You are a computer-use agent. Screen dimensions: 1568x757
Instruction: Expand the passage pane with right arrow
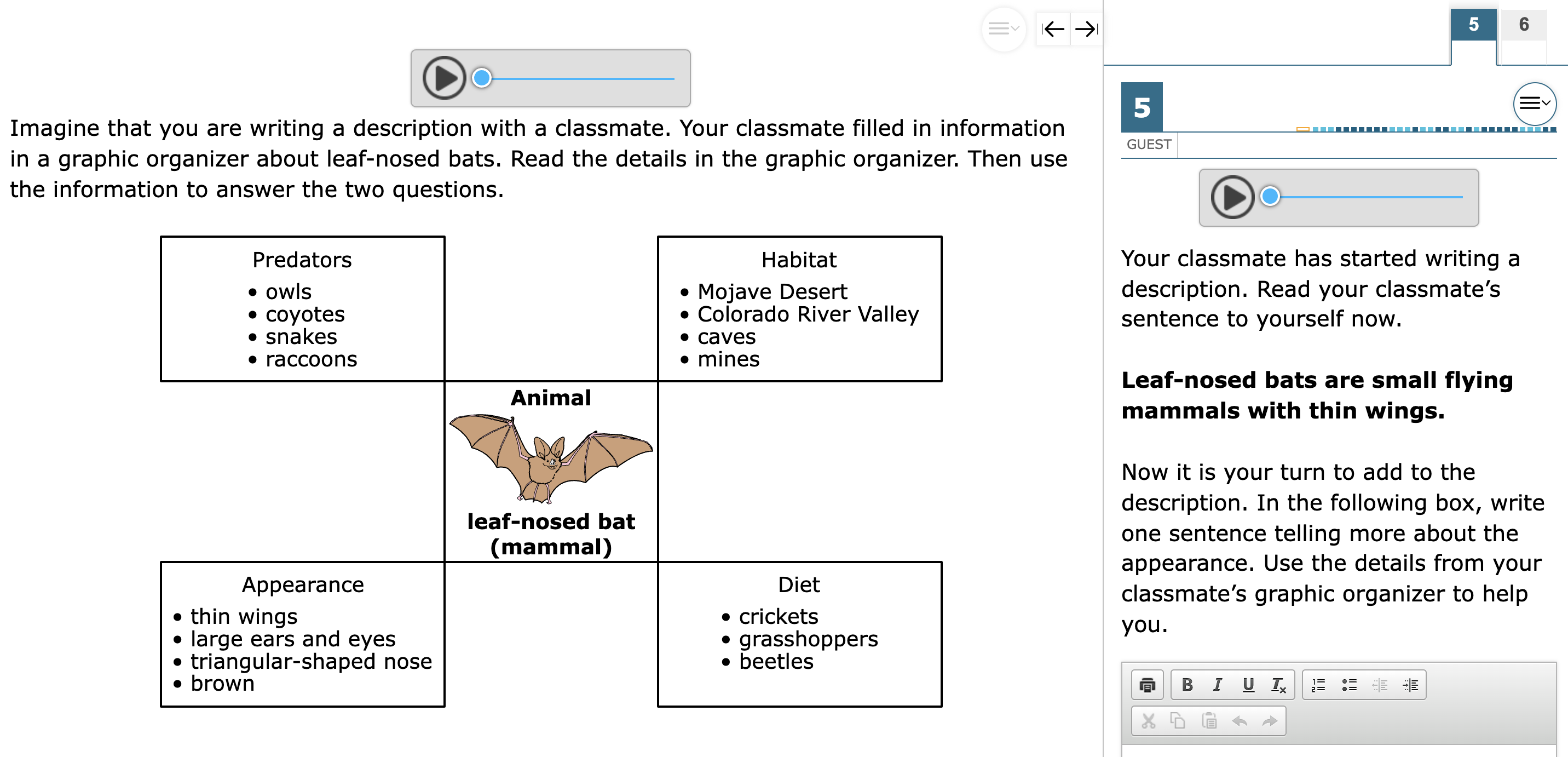click(1086, 28)
